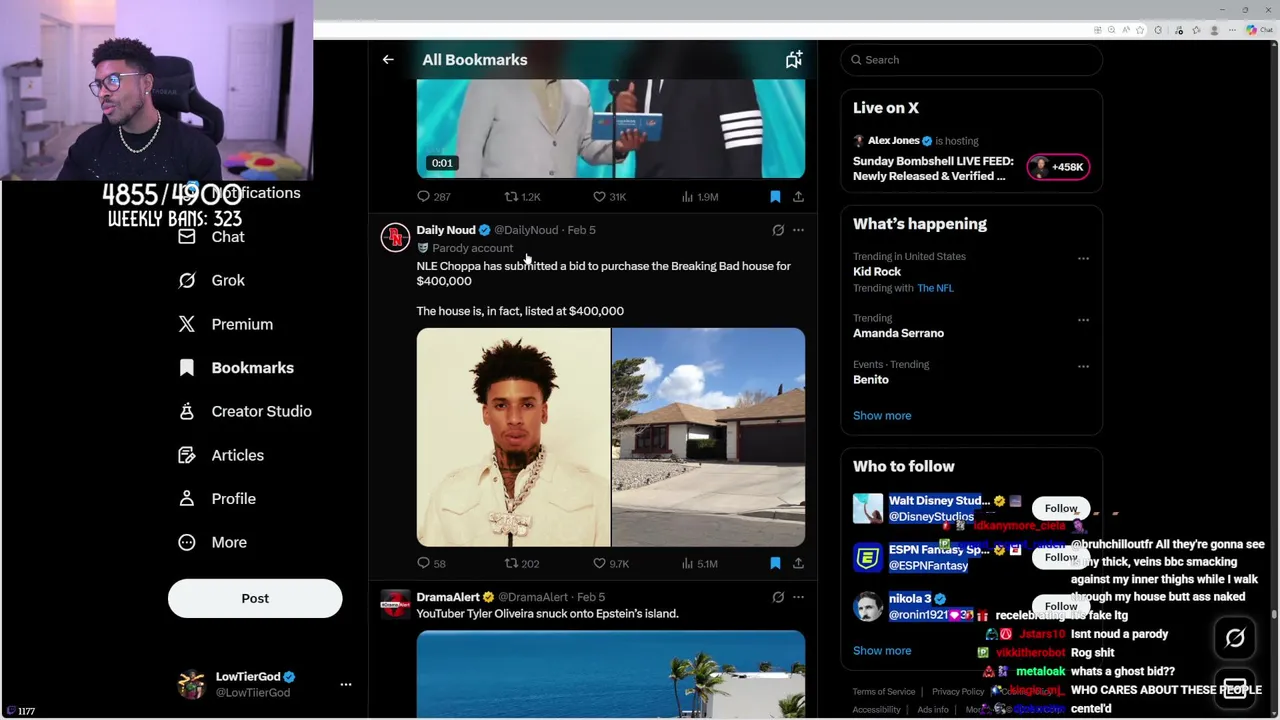Open the Breaking Bad house photo
This screenshot has width=1280, height=720.
click(x=708, y=437)
